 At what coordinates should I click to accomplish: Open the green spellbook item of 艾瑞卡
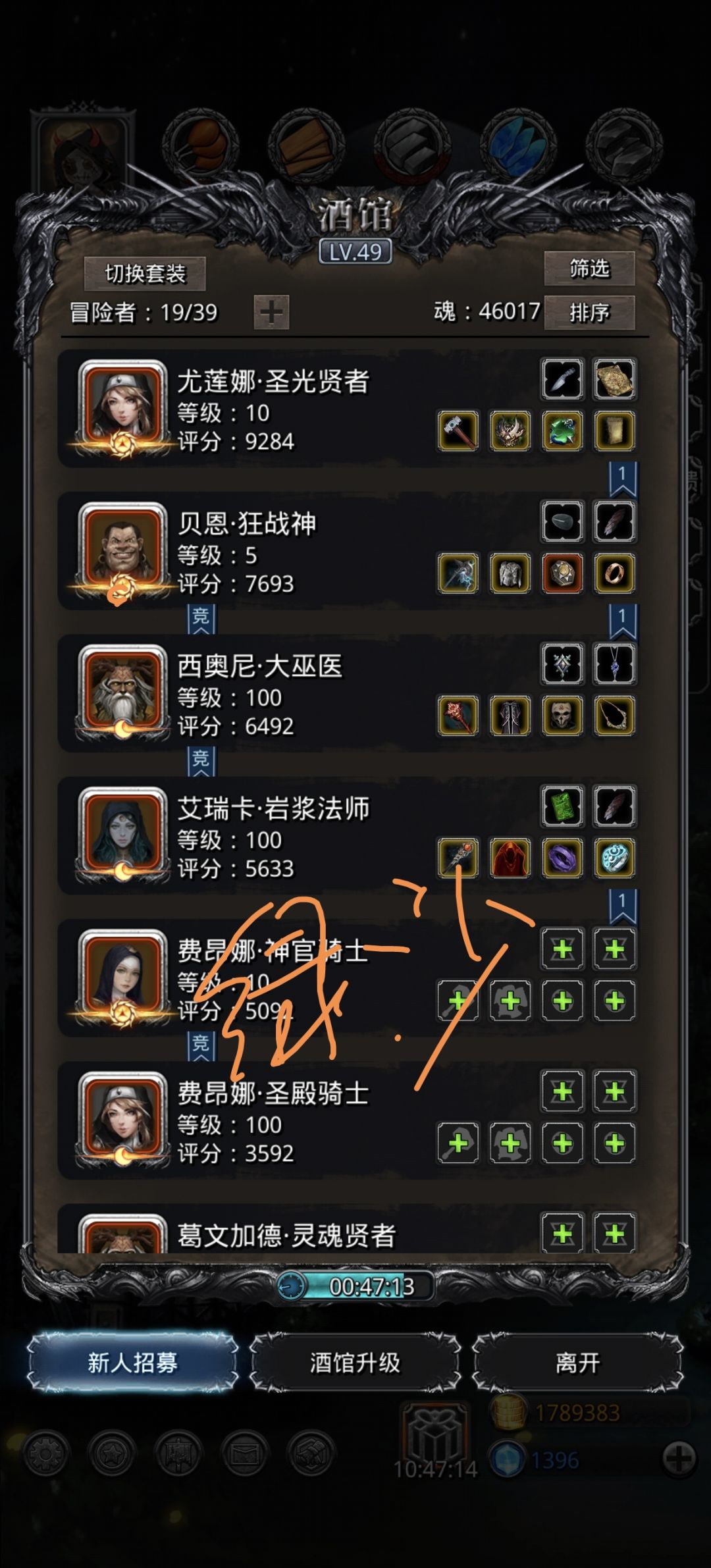[x=563, y=806]
